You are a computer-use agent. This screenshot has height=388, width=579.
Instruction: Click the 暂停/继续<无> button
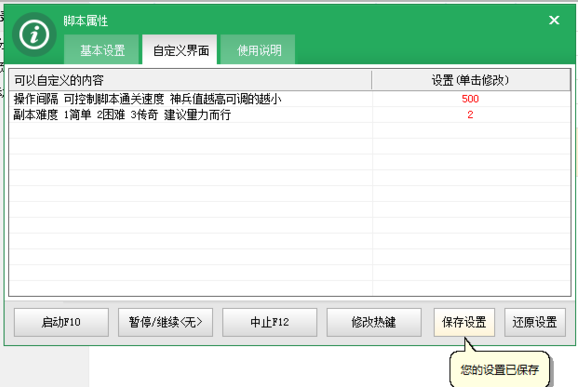click(x=165, y=322)
